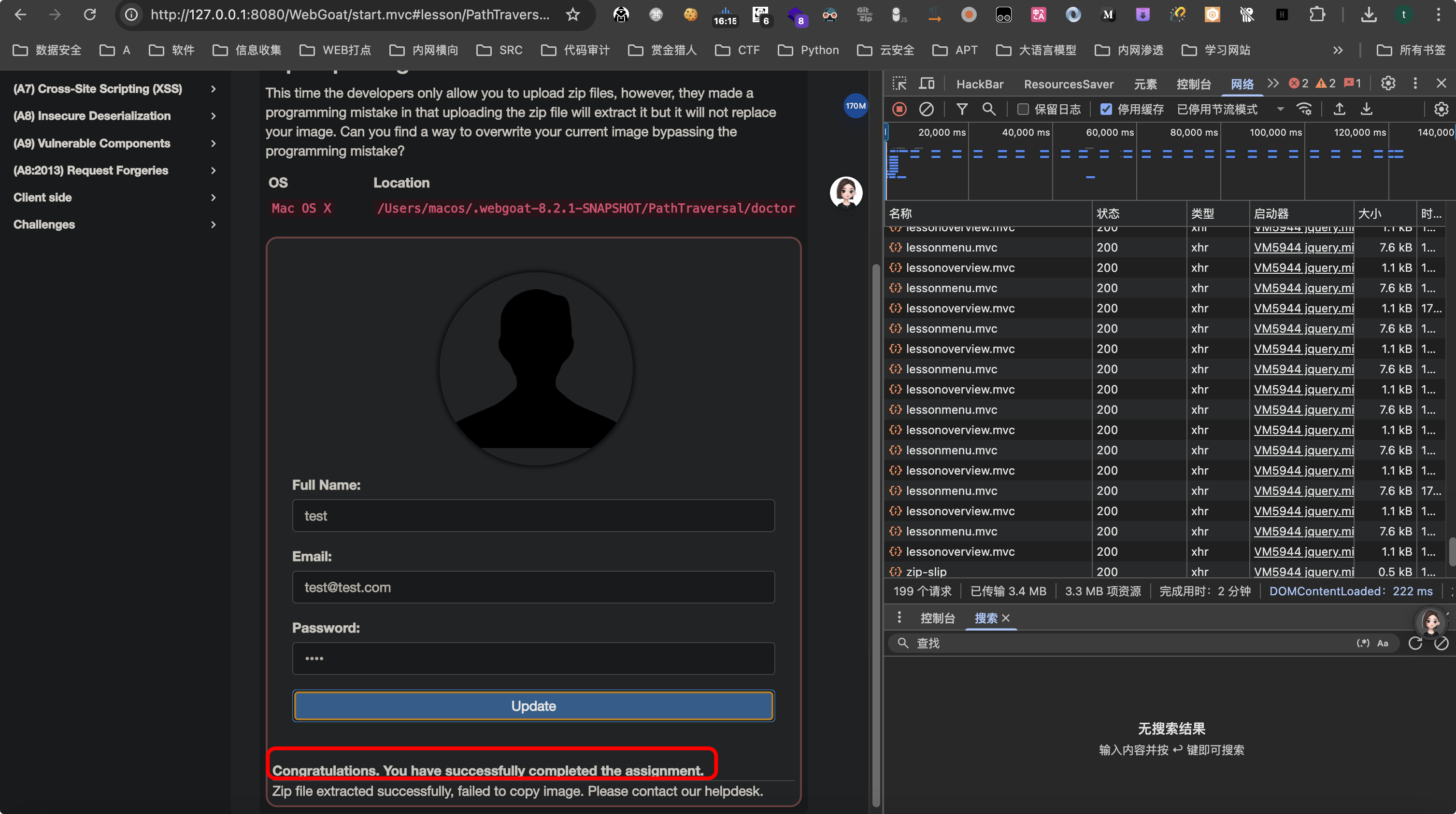Viewport: 1456px width, 814px height.
Task: Click the Full Name input field
Action: coord(533,515)
